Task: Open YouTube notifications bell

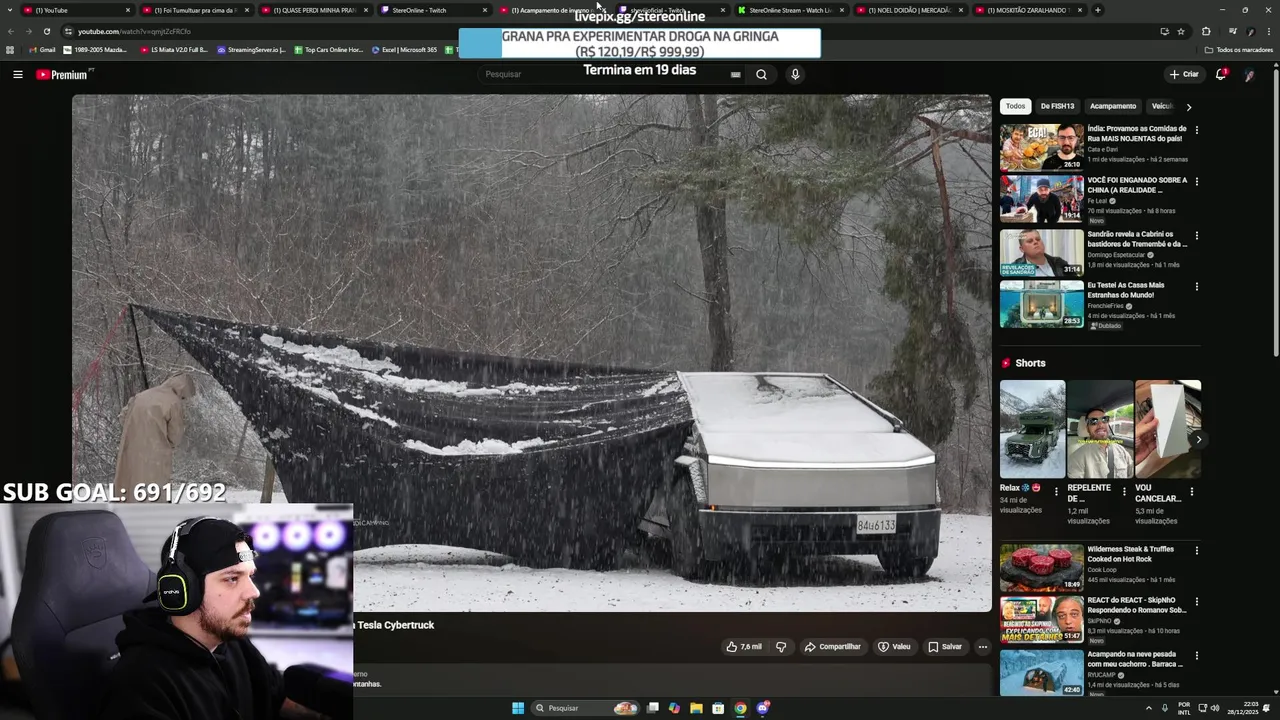Action: click(x=1220, y=74)
